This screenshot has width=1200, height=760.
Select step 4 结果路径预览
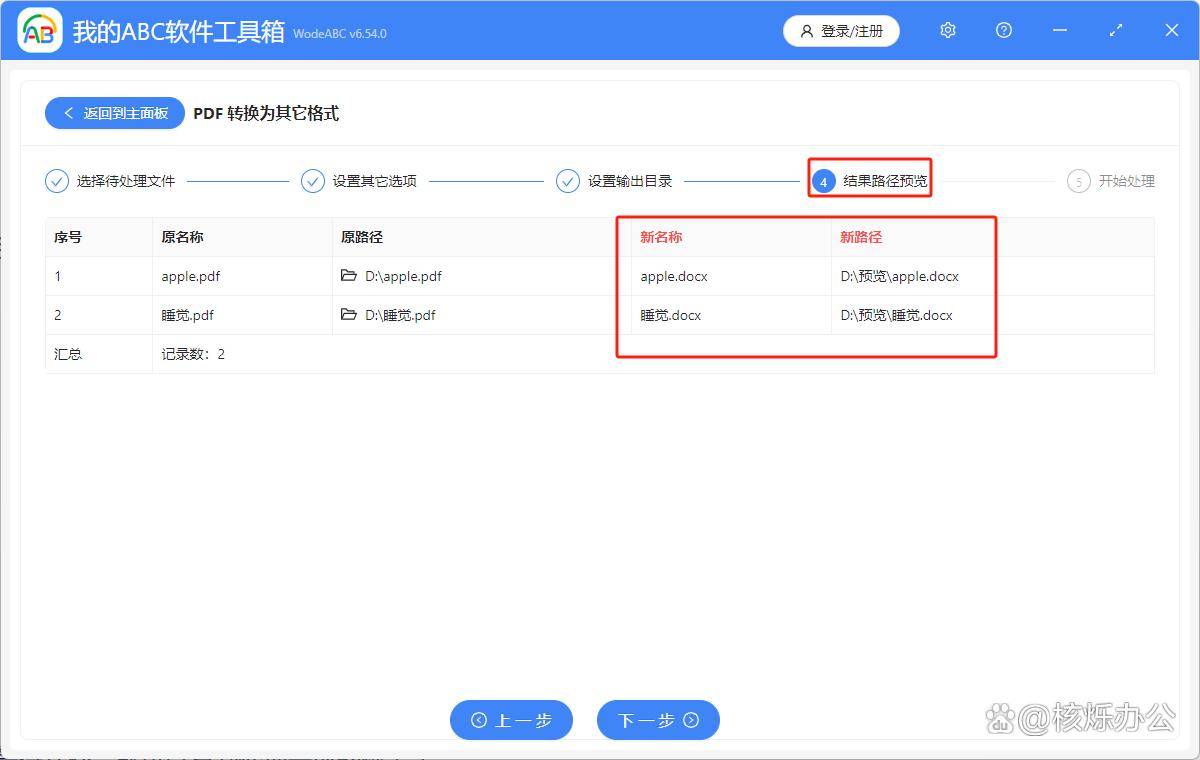pos(870,181)
